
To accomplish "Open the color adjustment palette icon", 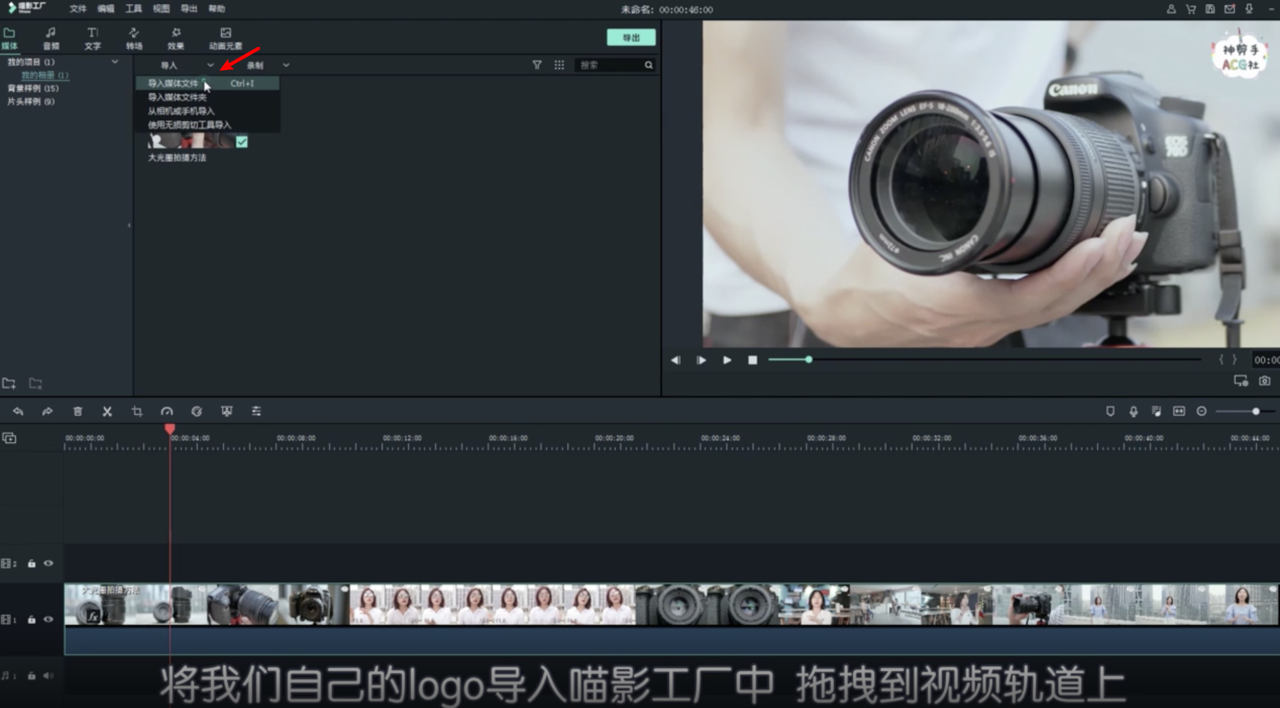I will coord(197,411).
